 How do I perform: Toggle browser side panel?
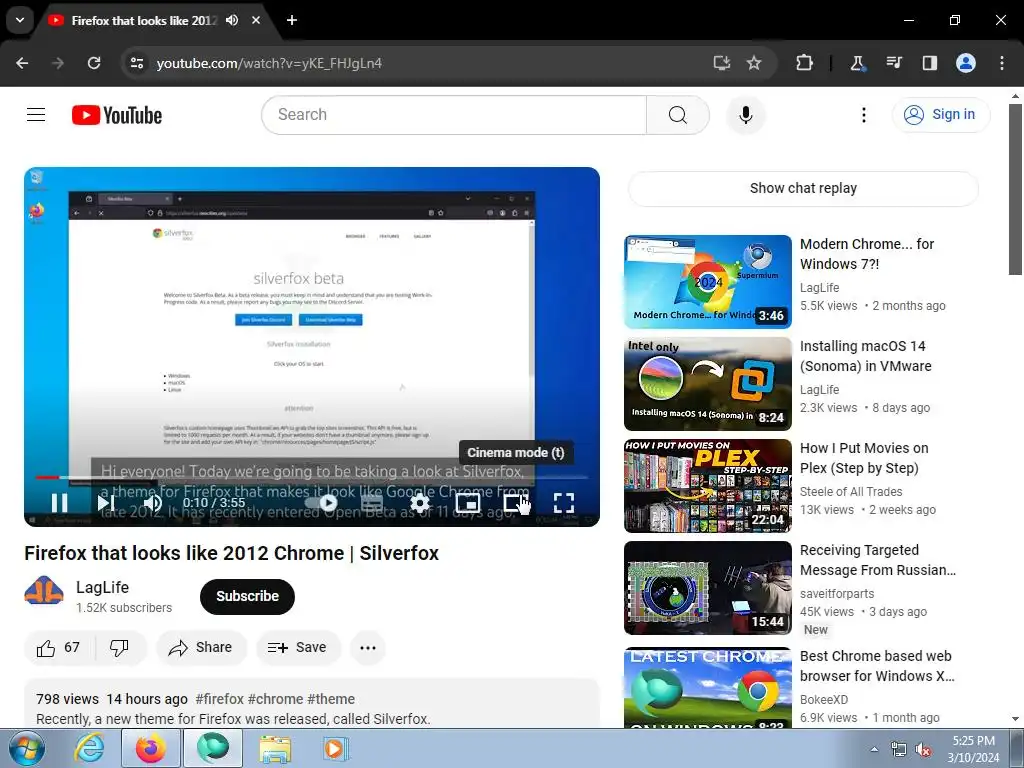[x=929, y=63]
